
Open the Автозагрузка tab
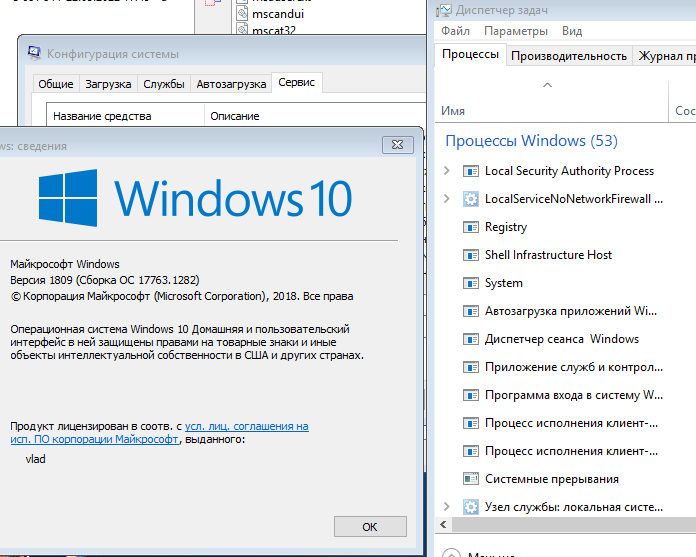point(231,84)
